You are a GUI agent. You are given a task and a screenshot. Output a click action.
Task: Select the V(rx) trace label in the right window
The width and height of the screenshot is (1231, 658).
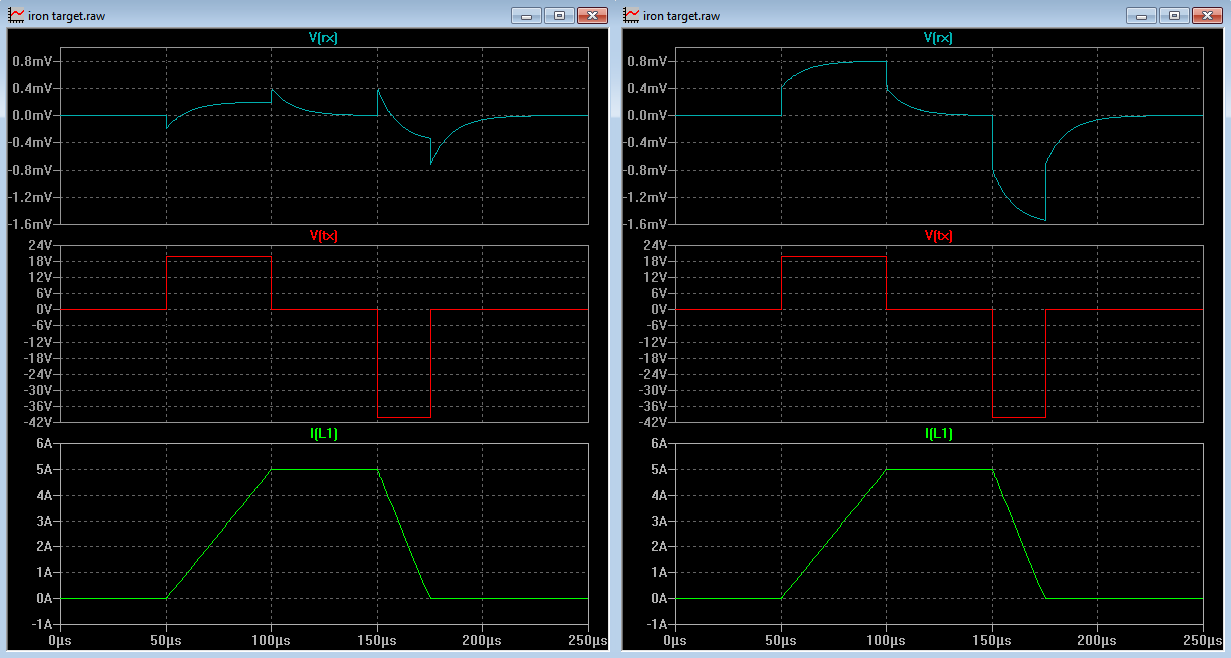(x=938, y=37)
